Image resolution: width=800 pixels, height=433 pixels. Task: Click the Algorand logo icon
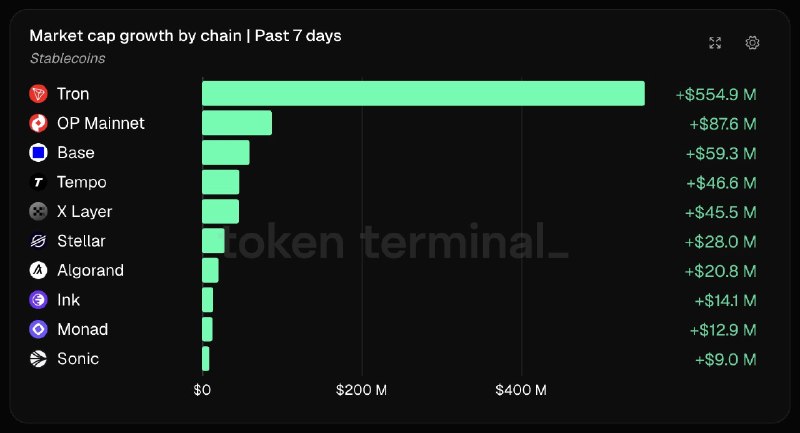coord(38,270)
